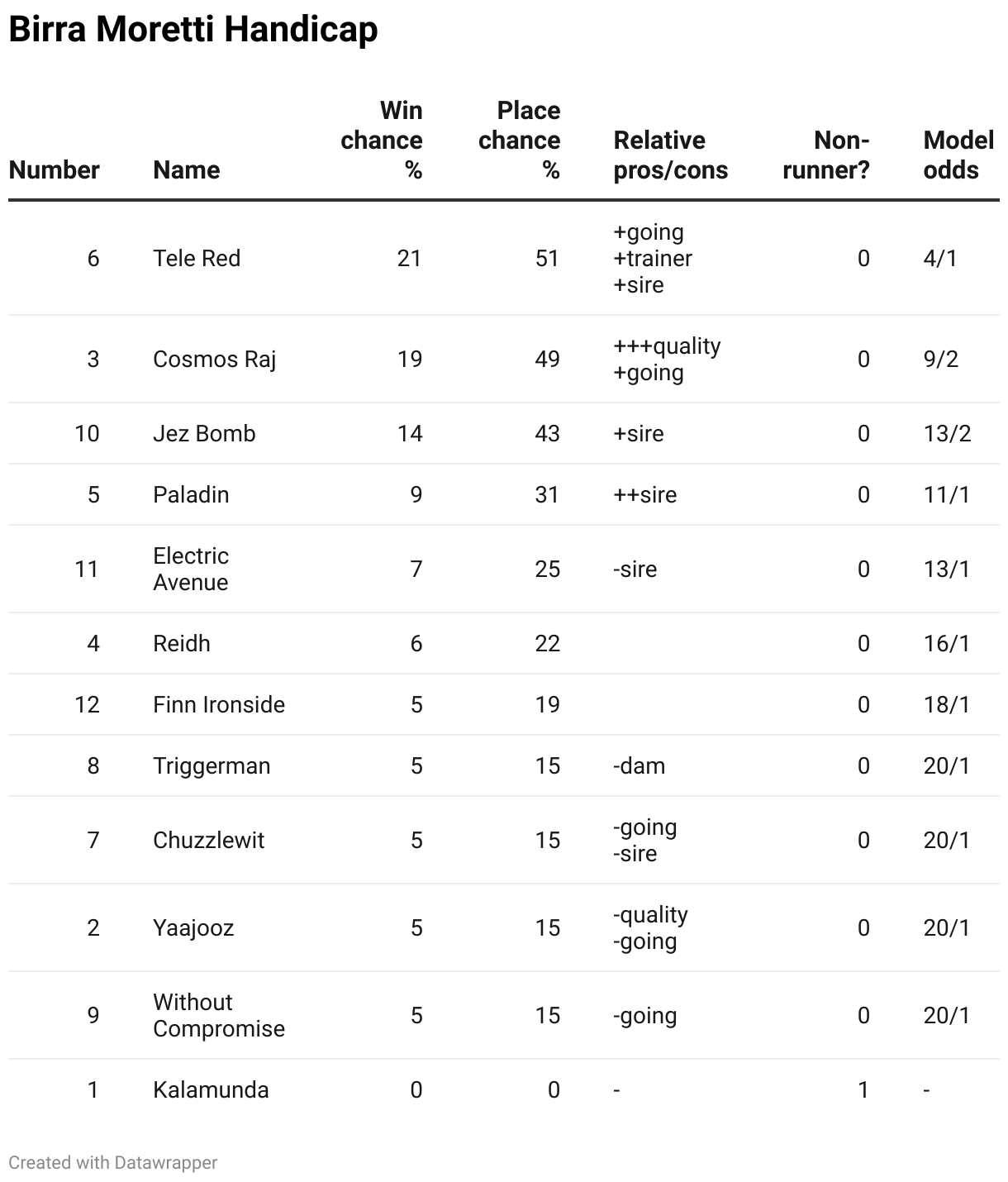Click Reidh's 16/1 model odds

[947, 644]
